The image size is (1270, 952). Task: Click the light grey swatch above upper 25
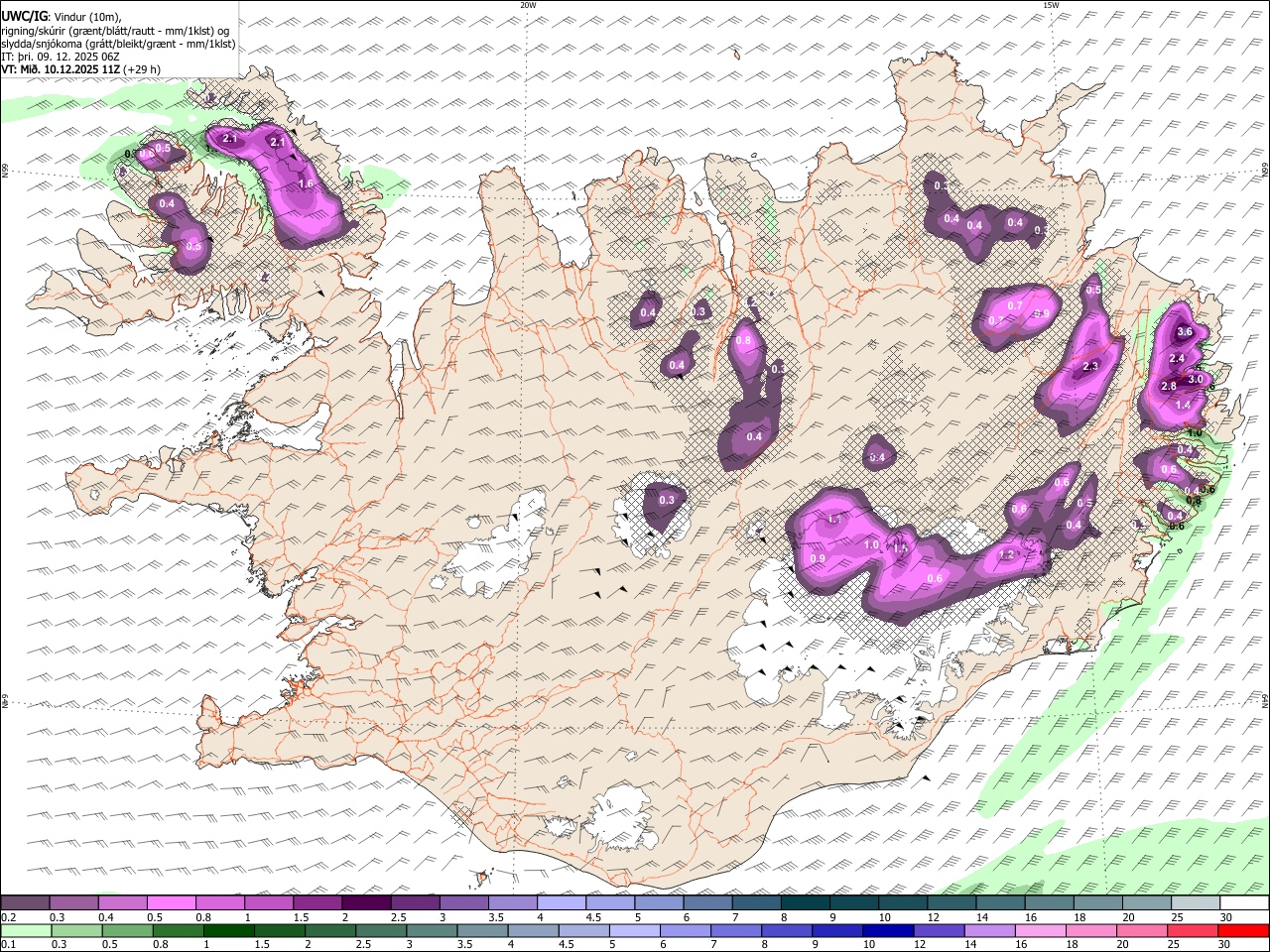click(x=1196, y=903)
